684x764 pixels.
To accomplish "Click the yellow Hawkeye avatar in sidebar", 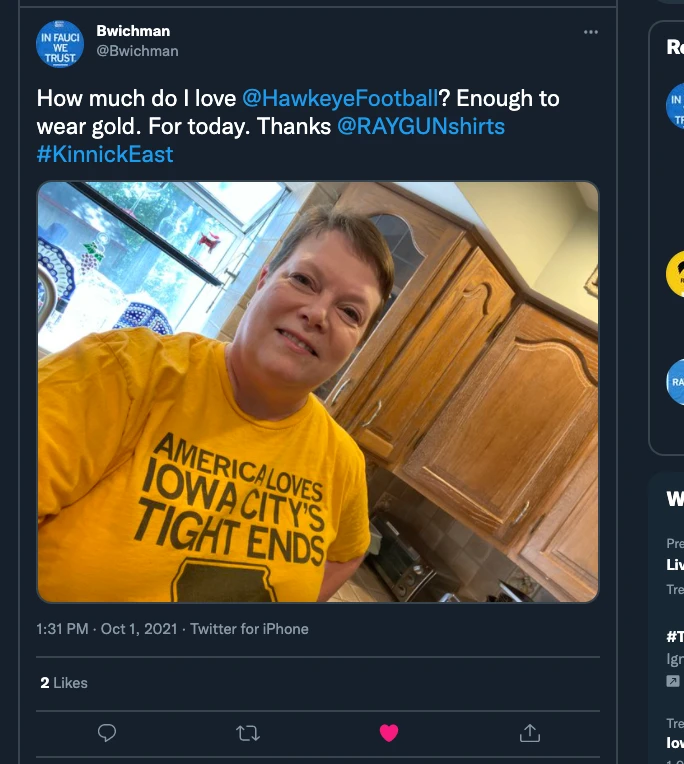I will [676, 274].
